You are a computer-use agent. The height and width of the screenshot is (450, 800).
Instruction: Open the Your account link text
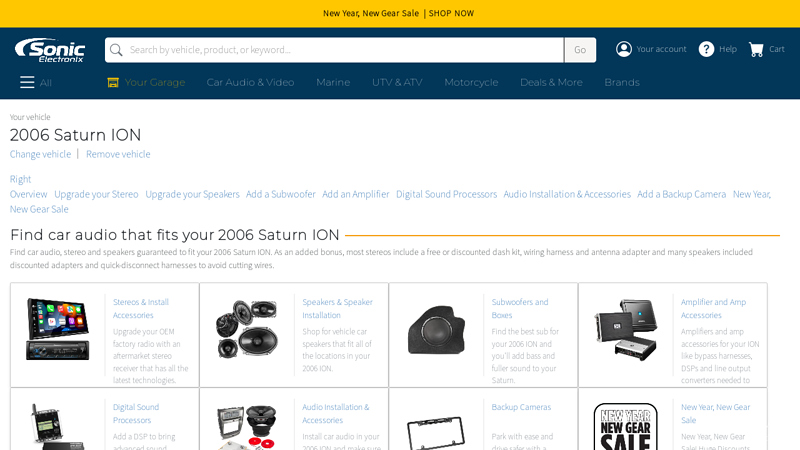(x=661, y=49)
